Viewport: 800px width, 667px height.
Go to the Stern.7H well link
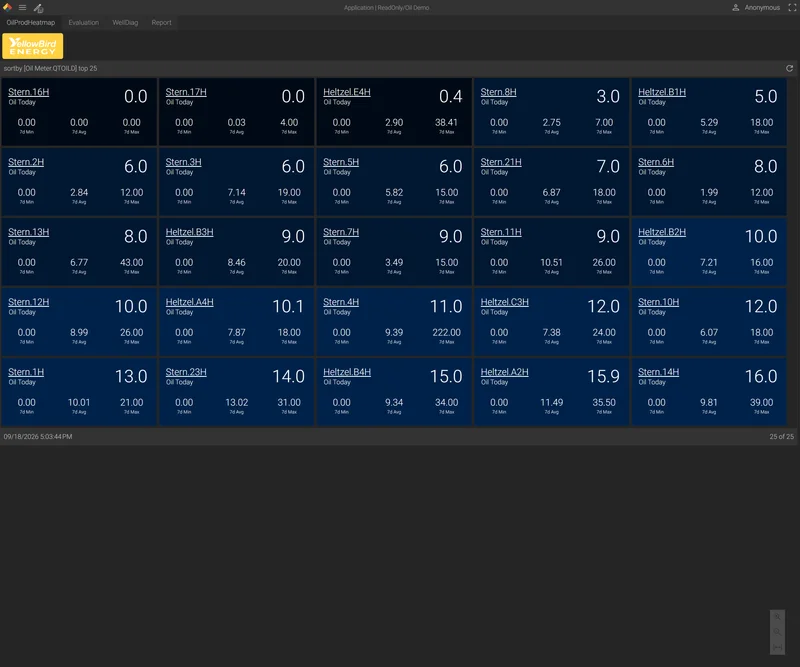341,232
